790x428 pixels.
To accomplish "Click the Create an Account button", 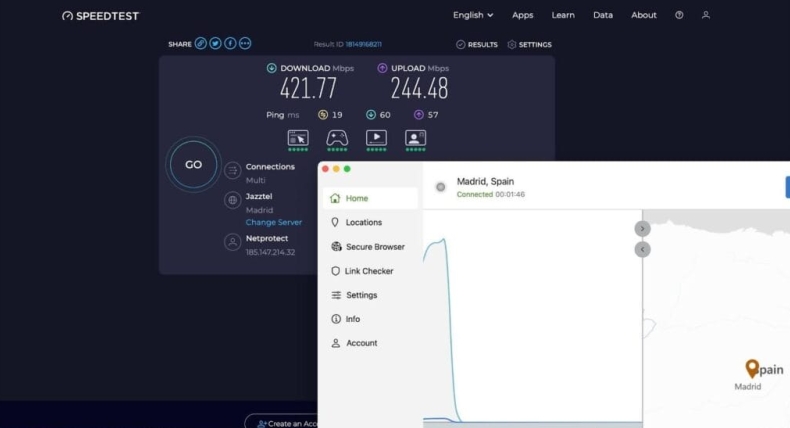I will pos(282,423).
